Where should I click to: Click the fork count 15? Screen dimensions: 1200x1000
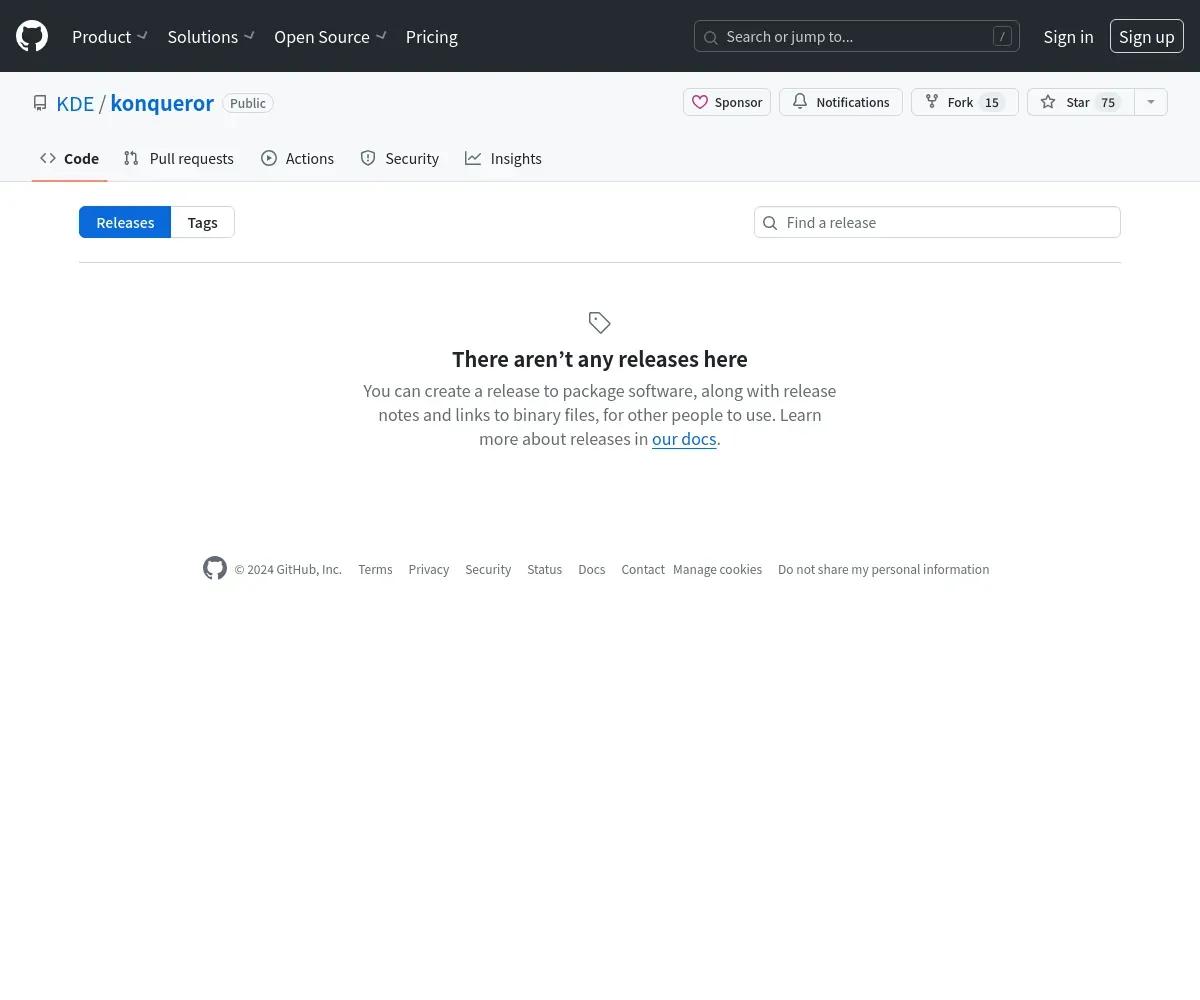pyautogui.click(x=992, y=102)
